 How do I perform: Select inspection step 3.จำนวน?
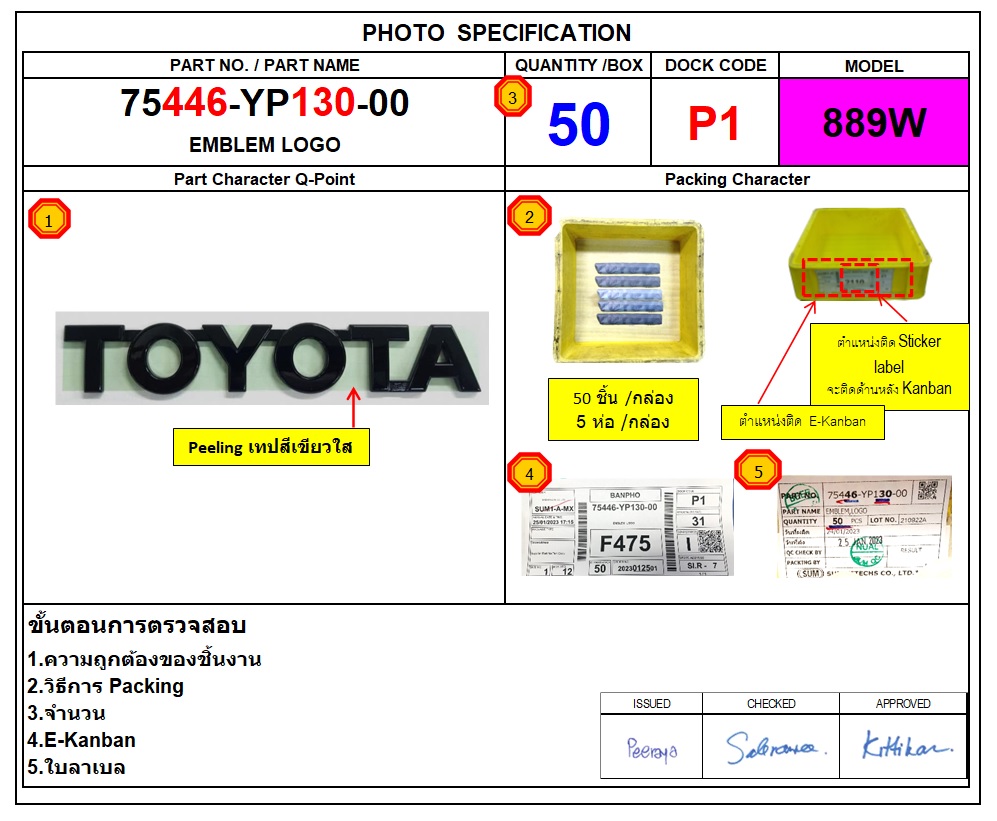tap(67, 713)
